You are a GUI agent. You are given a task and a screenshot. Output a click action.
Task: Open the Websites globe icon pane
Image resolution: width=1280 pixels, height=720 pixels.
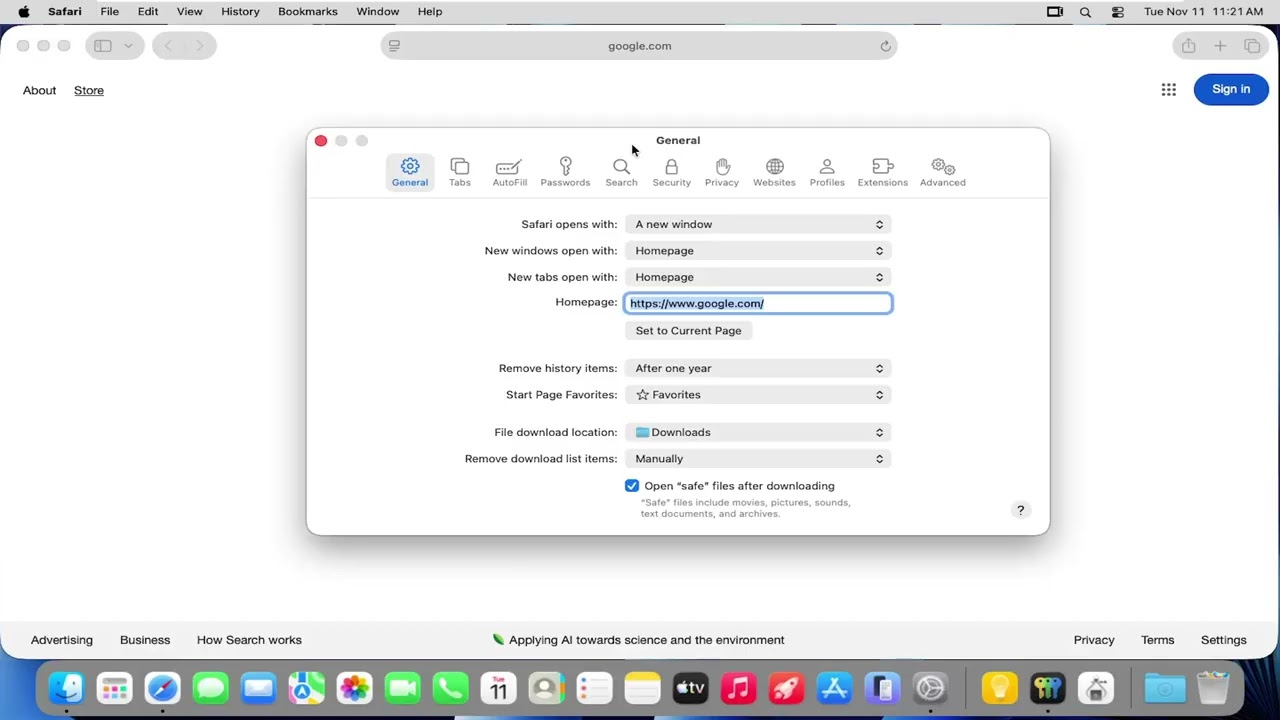coord(774,172)
